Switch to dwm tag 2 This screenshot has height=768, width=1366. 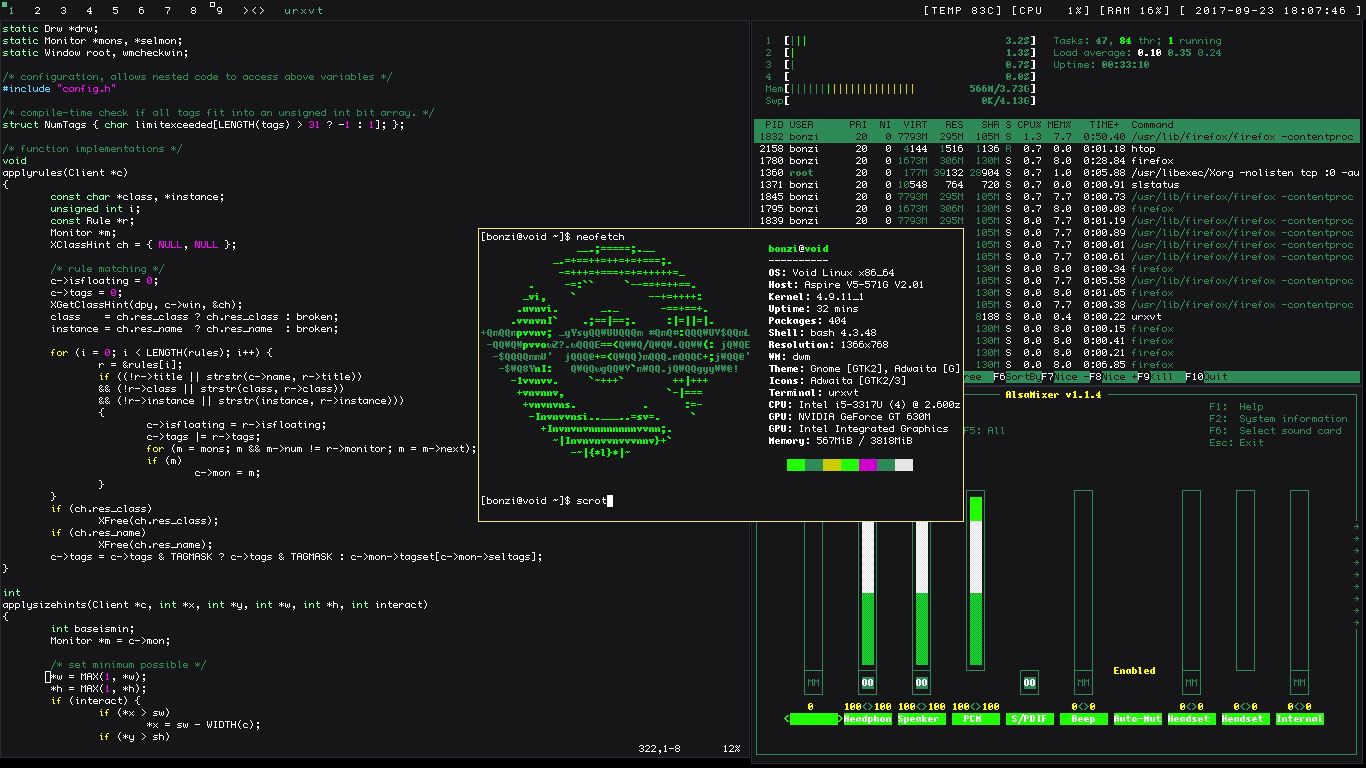37,10
